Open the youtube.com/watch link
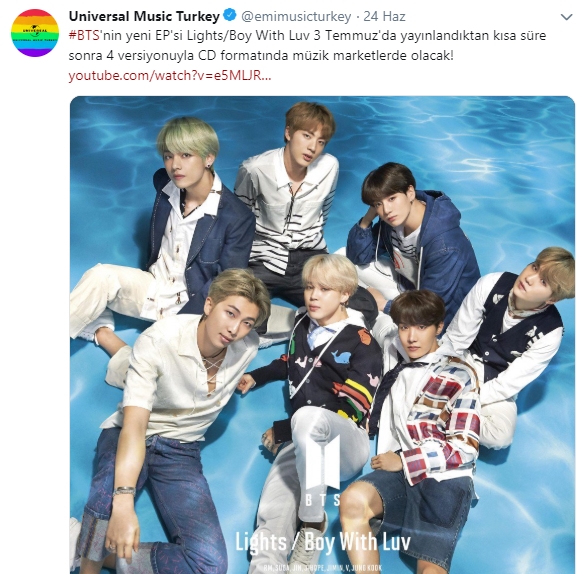583x574 pixels. (170, 75)
